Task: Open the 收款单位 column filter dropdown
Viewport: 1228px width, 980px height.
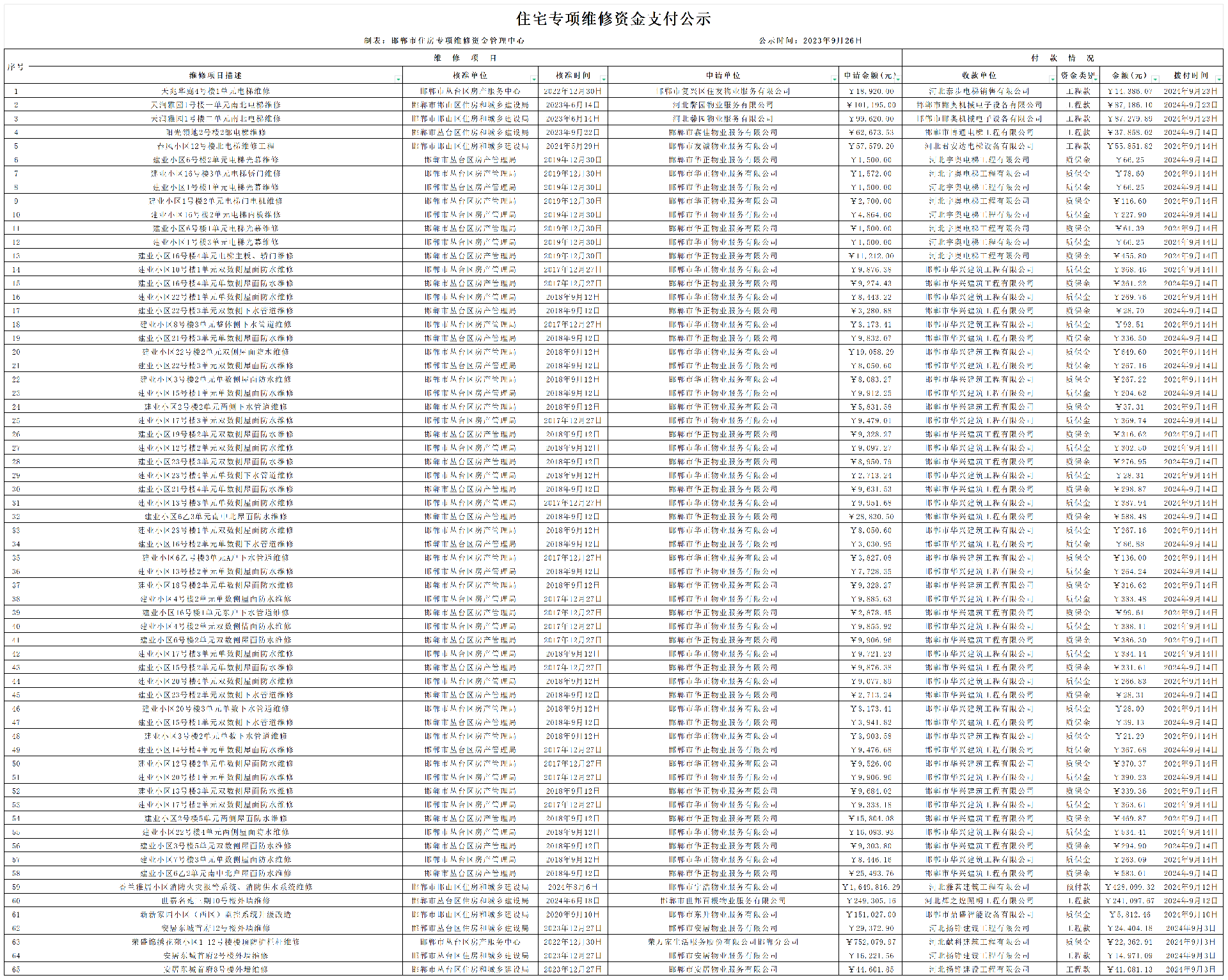Action: point(1051,79)
